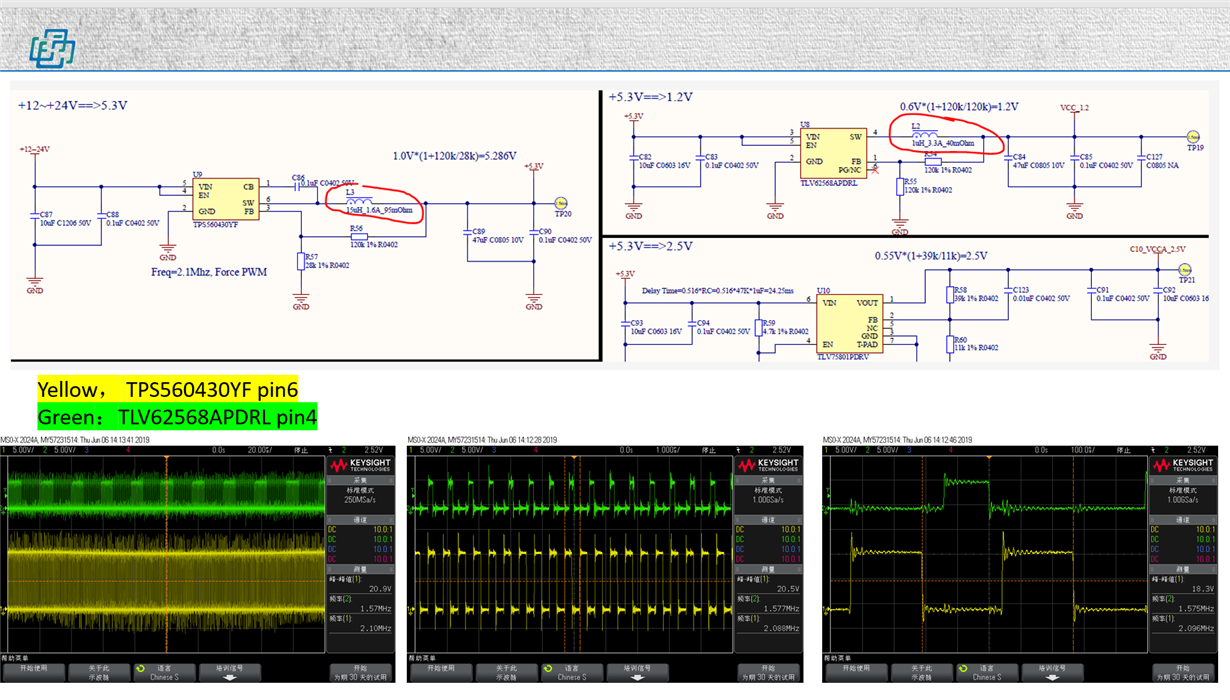The image size is (1230, 700).
Task: Click the language cycle icon on the 20.9V scope
Action: coord(140,669)
